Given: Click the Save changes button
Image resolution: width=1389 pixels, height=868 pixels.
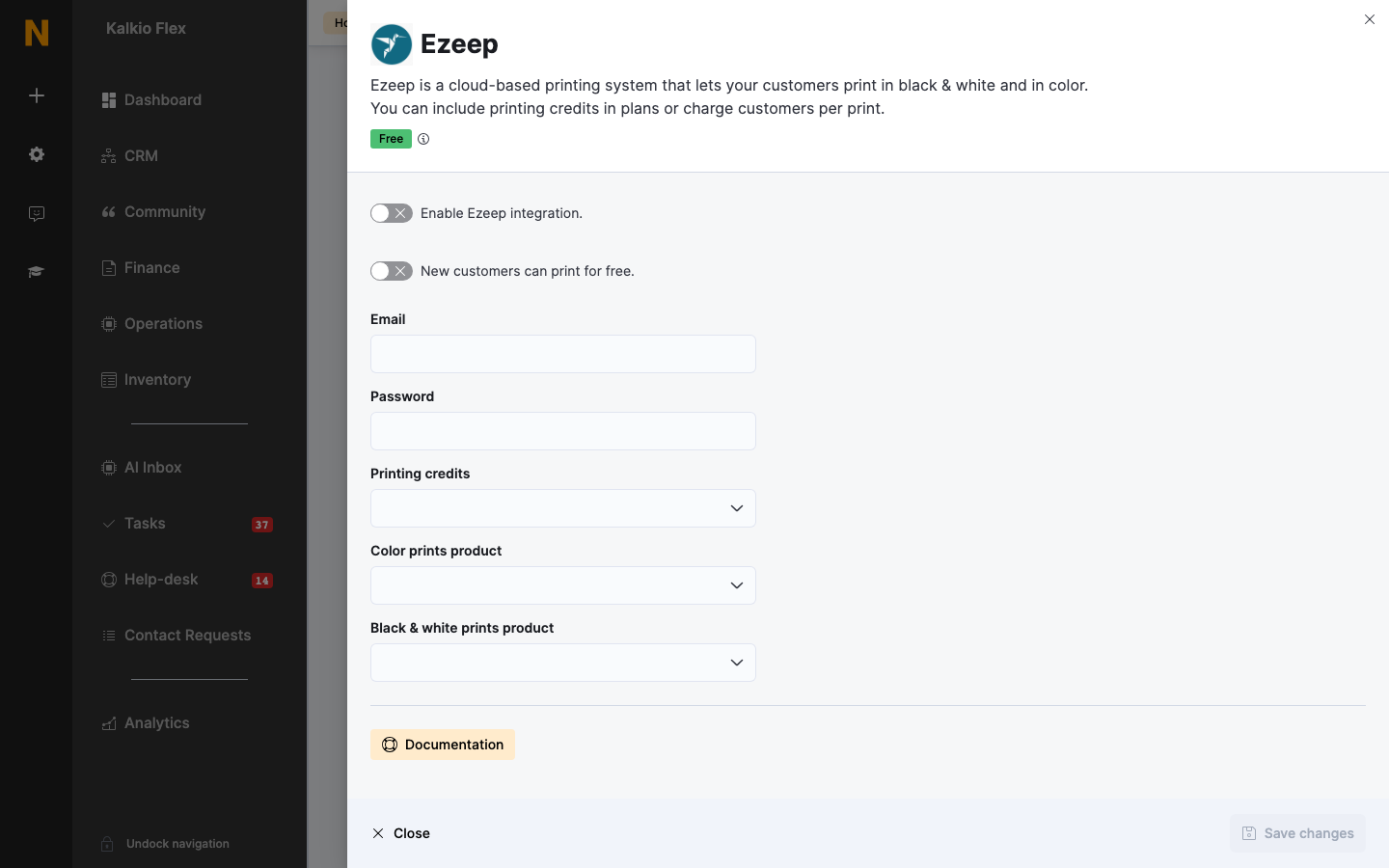Looking at the screenshot, I should (1297, 833).
